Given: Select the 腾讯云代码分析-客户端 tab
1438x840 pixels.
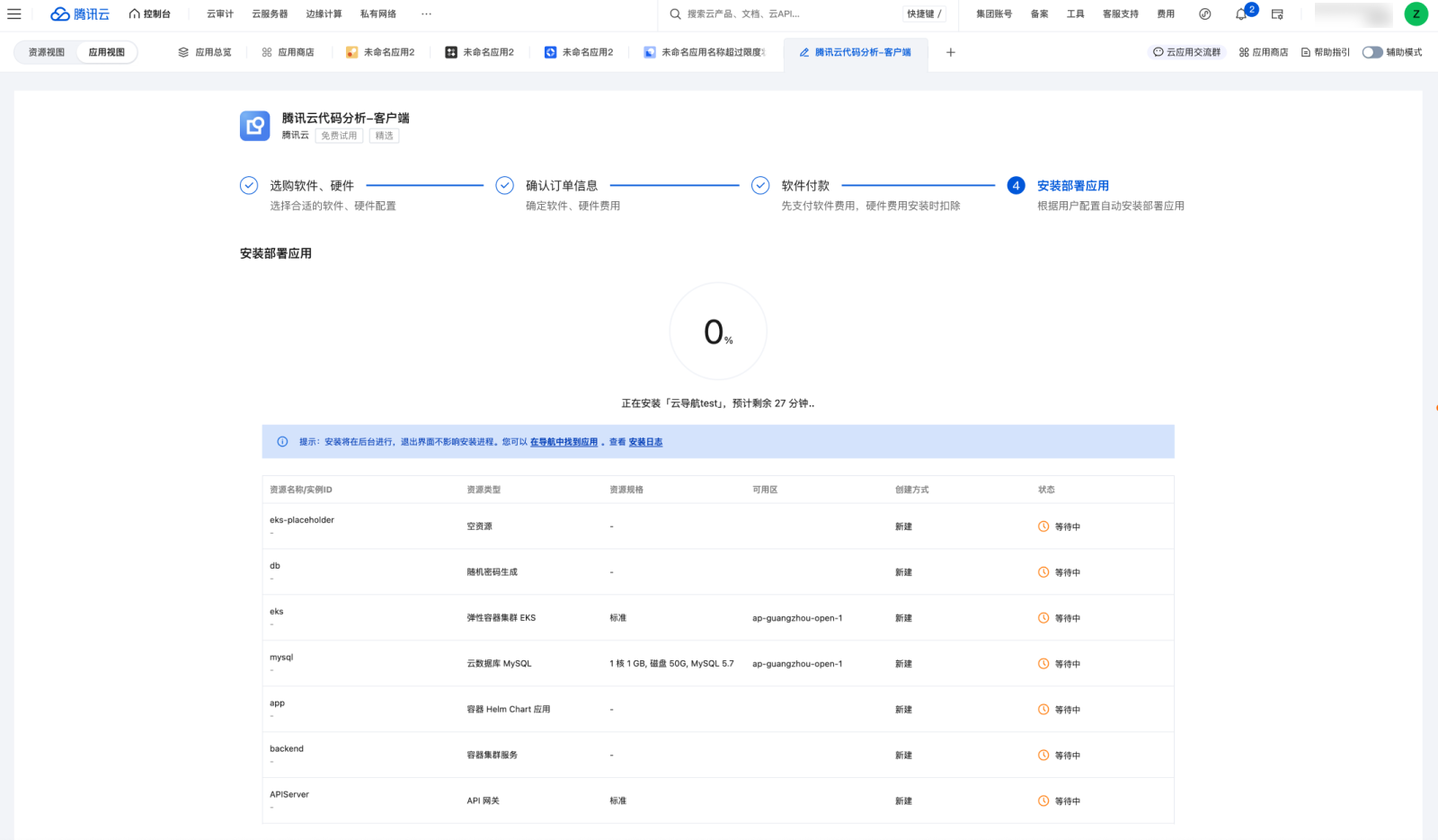Looking at the screenshot, I should [x=856, y=52].
